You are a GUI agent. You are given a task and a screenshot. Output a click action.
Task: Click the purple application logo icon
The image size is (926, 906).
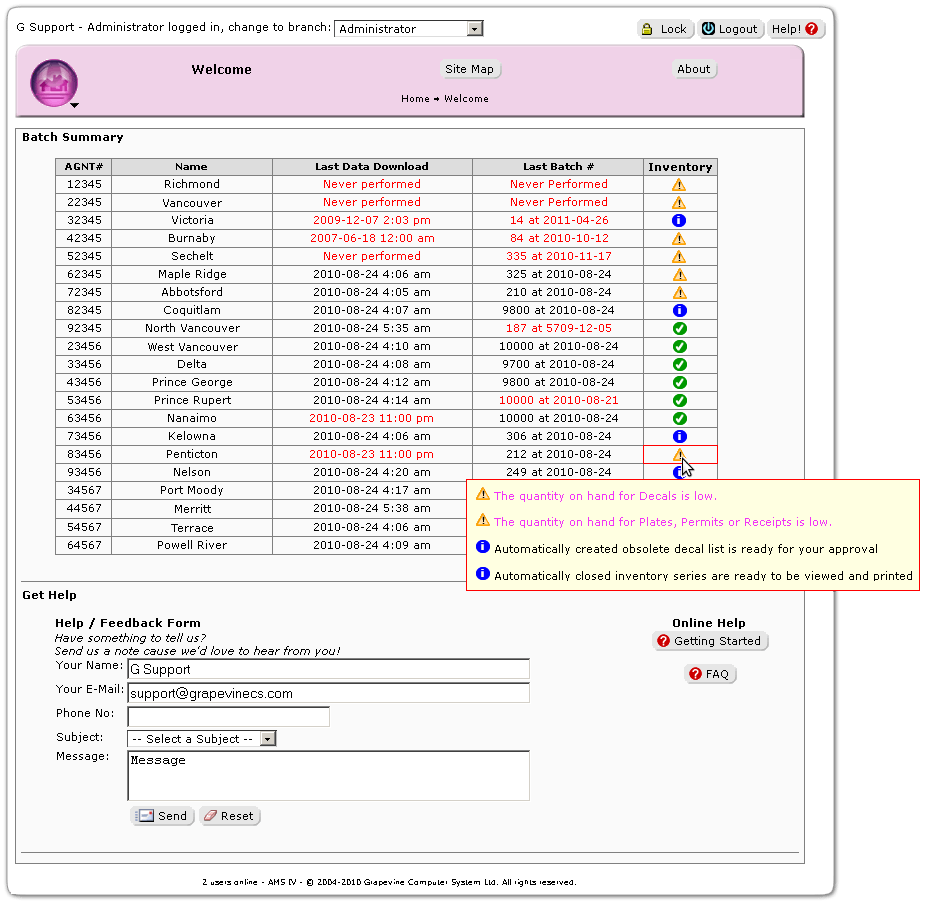pos(53,82)
